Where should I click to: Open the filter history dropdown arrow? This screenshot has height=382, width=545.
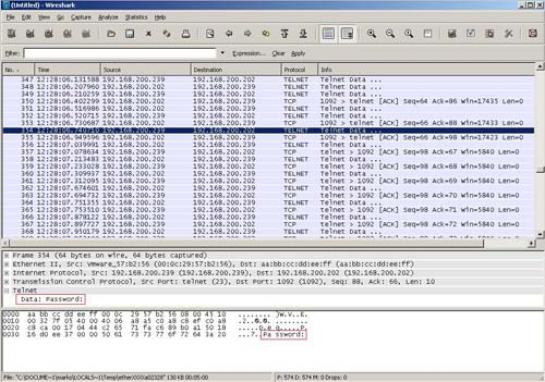tap(222, 53)
